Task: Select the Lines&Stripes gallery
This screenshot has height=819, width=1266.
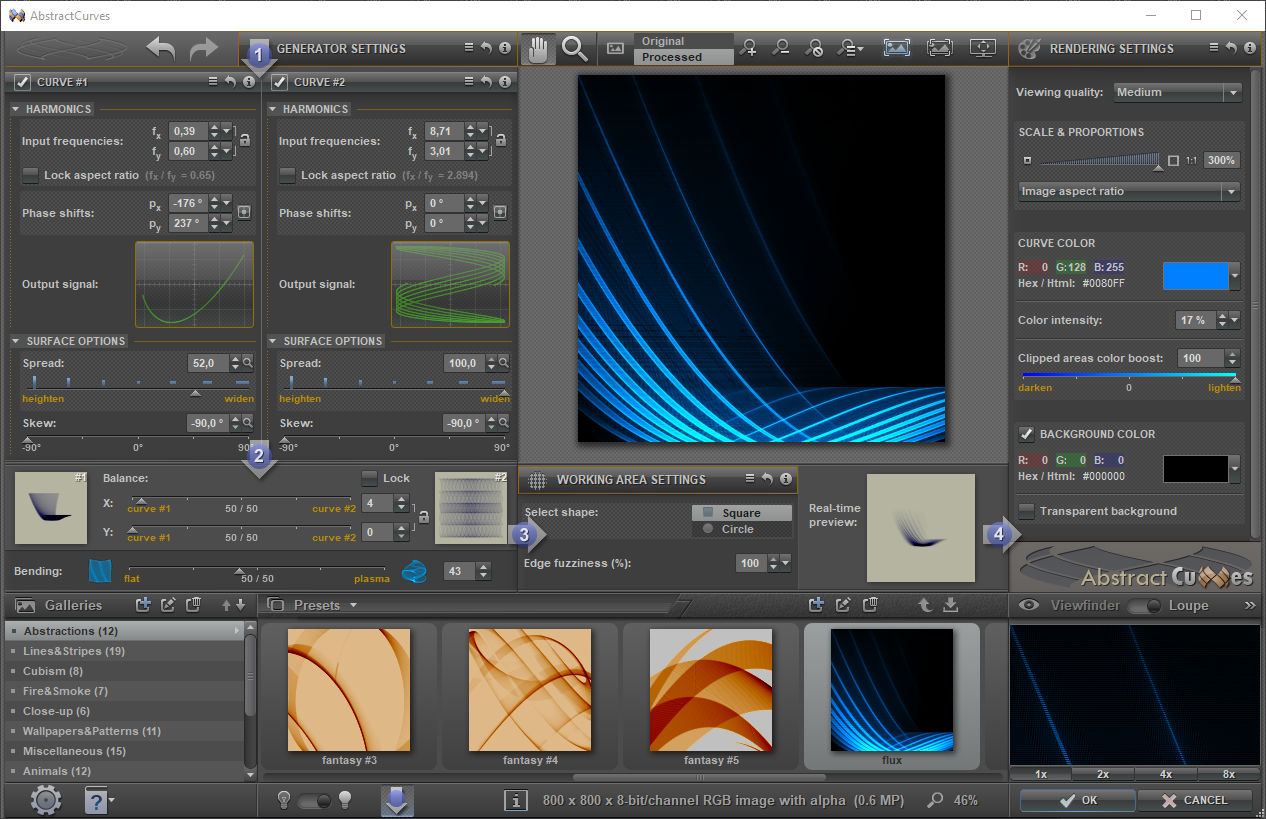Action: 74,651
